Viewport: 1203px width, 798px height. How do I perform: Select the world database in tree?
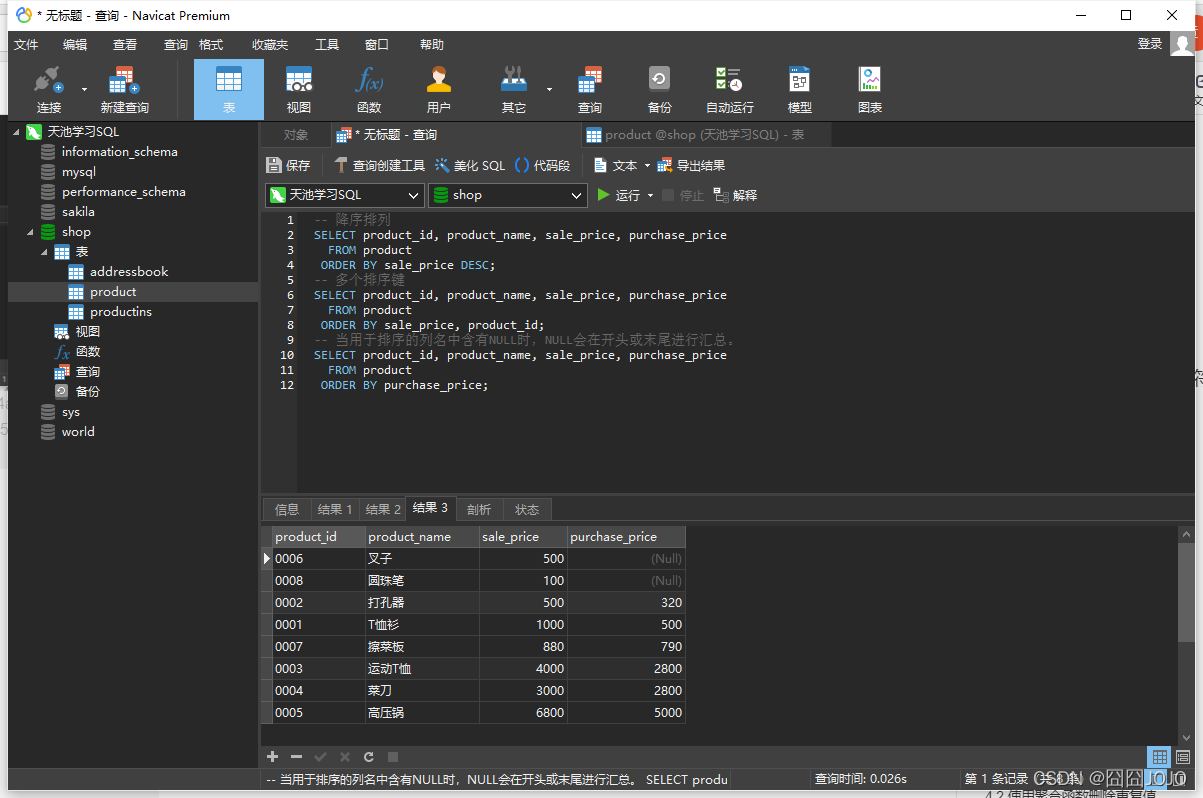[x=78, y=432]
